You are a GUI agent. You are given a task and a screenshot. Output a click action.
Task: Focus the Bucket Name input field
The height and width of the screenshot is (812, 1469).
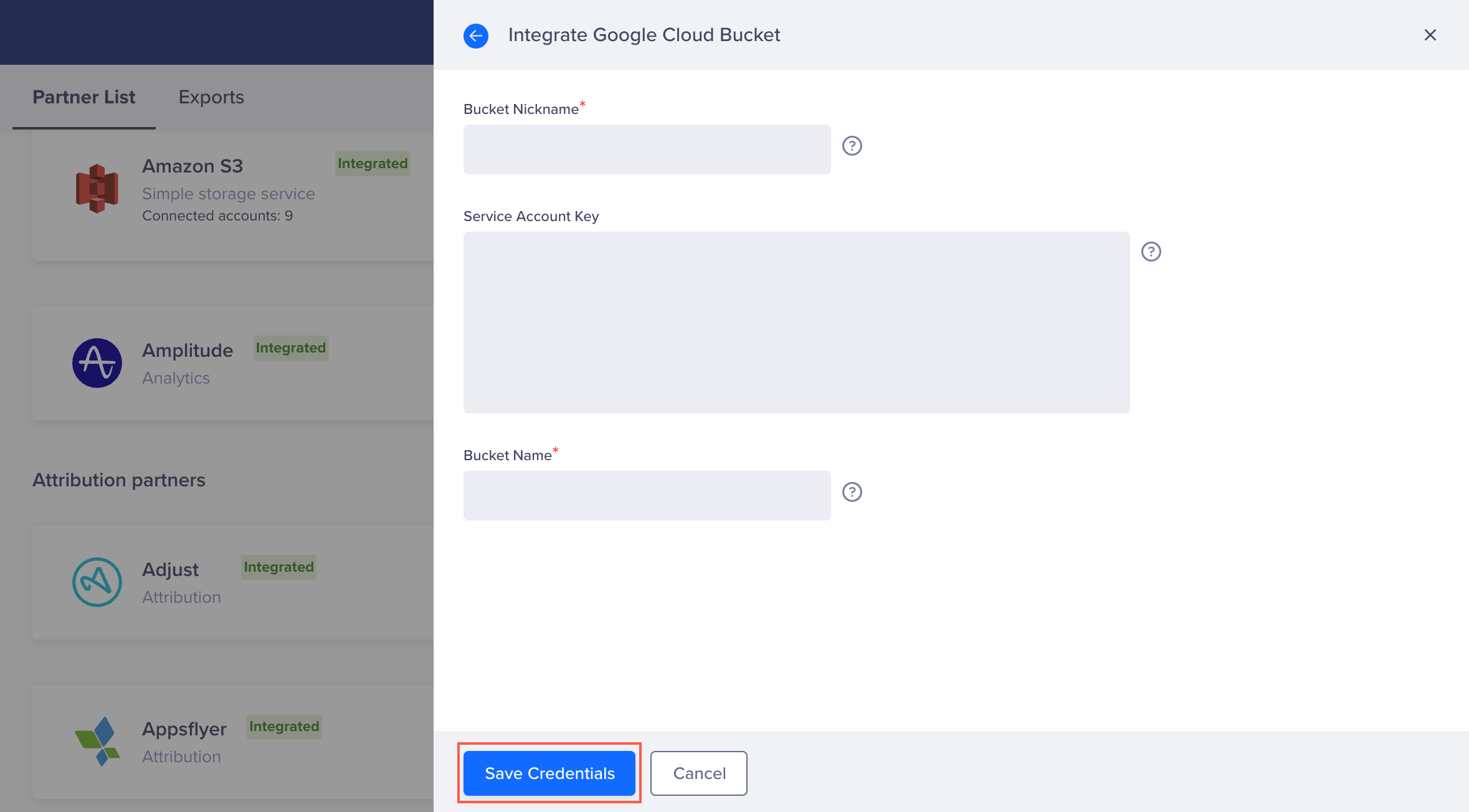click(647, 496)
